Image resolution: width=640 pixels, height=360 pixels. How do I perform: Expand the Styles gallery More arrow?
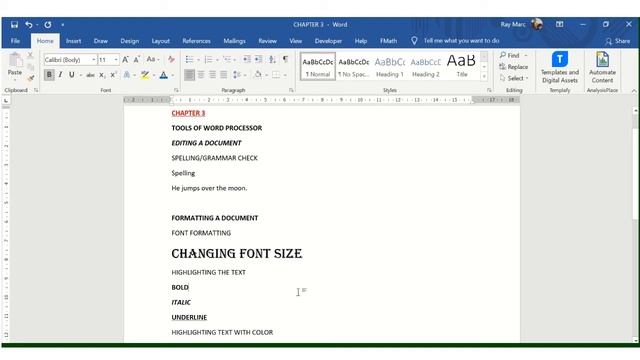click(x=484, y=76)
